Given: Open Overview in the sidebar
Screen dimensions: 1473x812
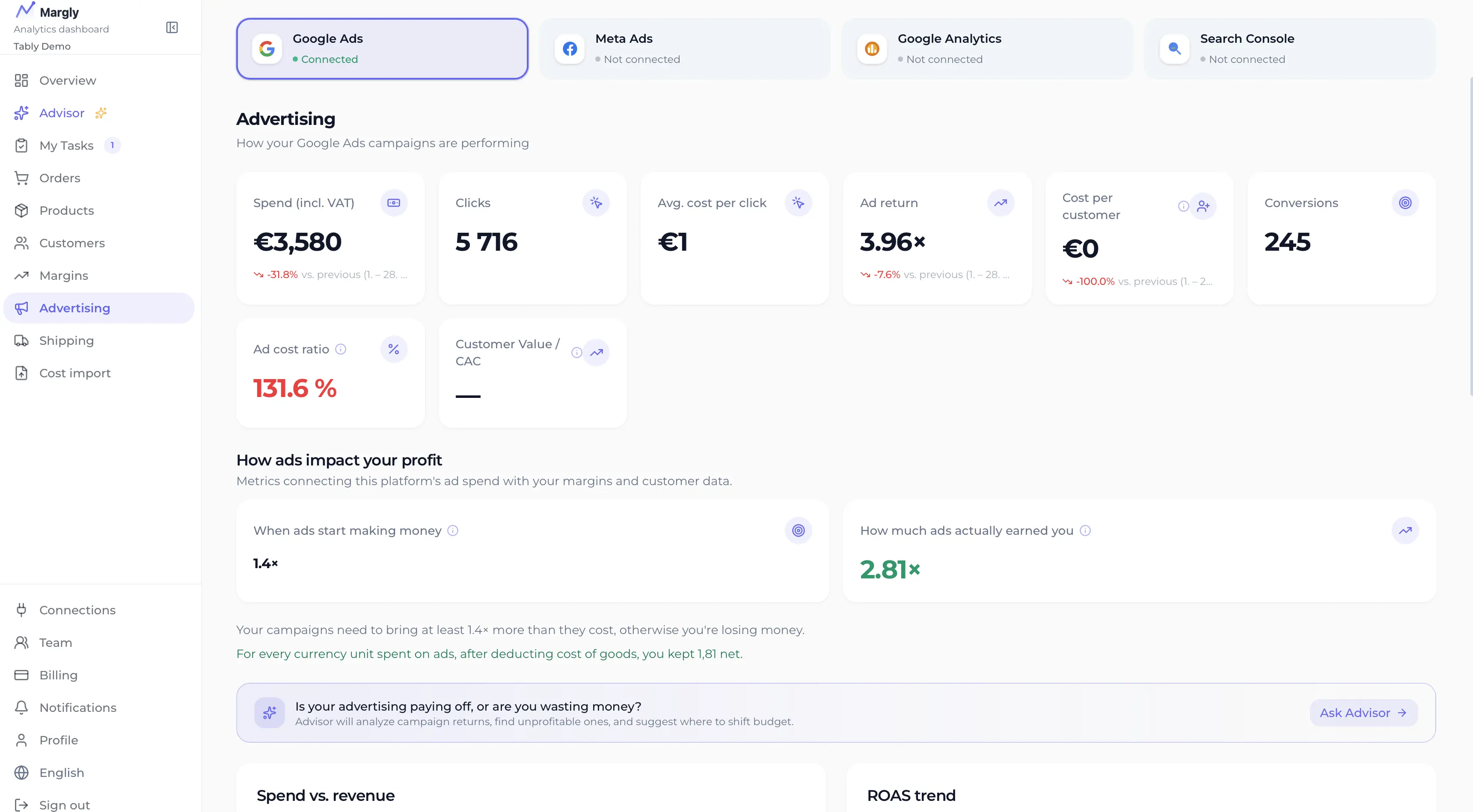Looking at the screenshot, I should (x=99, y=80).
